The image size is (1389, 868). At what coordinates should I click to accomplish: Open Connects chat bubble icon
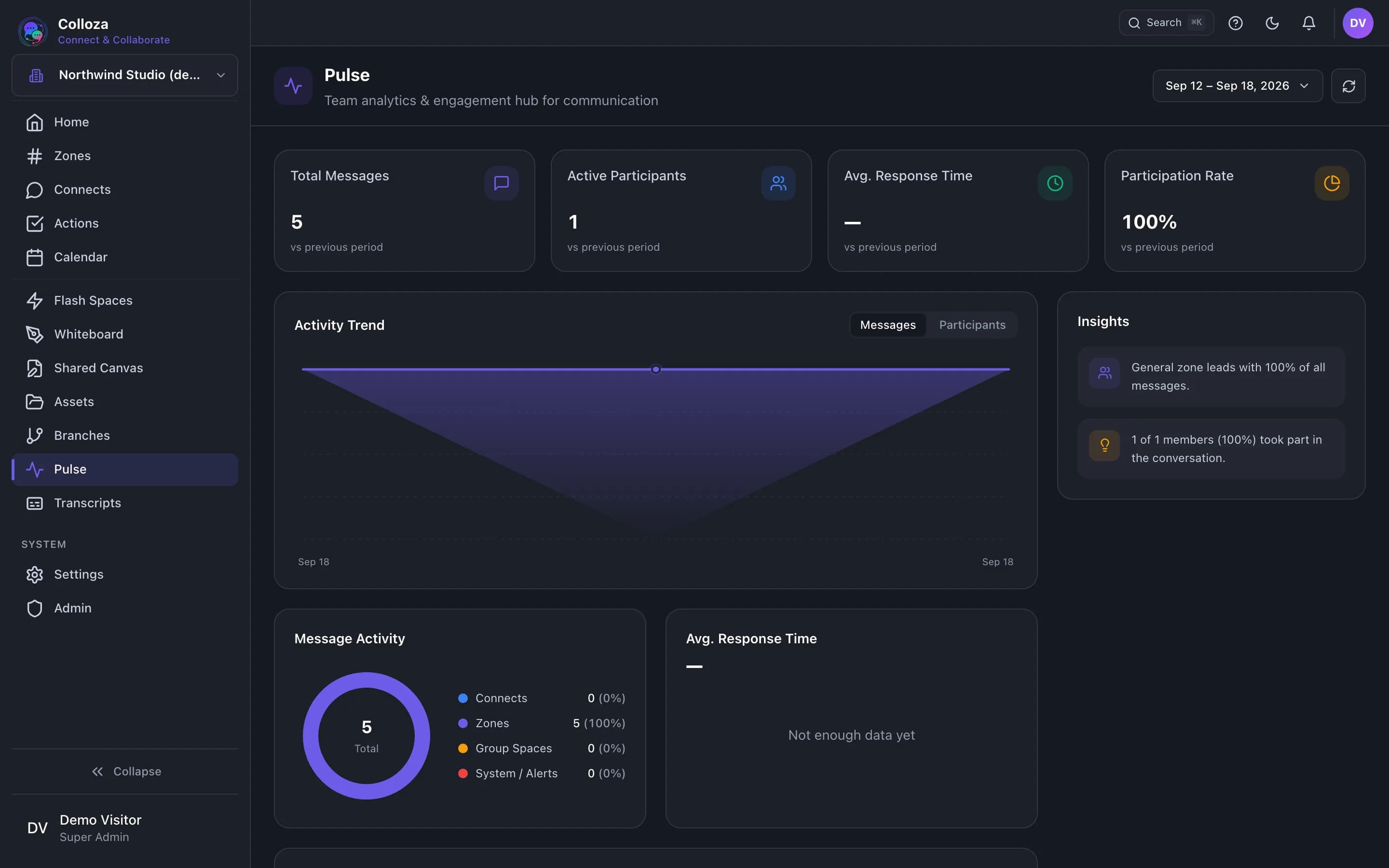tap(34, 190)
